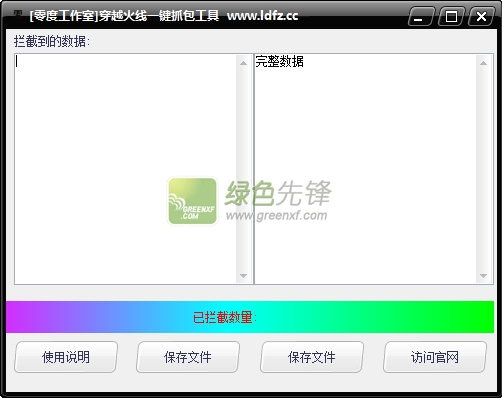The image size is (502, 398).
Task: Focus the intercepted data text box with the cursor
Action: (x=126, y=169)
